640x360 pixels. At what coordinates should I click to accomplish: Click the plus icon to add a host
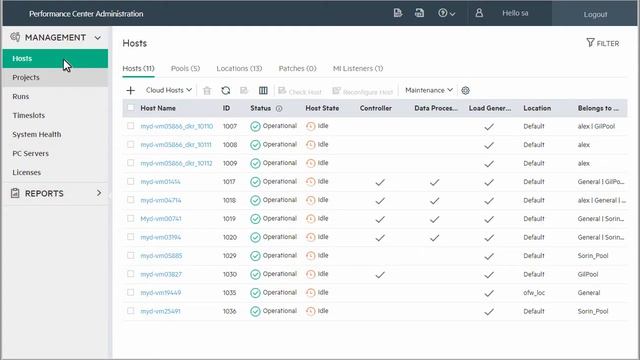pos(131,90)
